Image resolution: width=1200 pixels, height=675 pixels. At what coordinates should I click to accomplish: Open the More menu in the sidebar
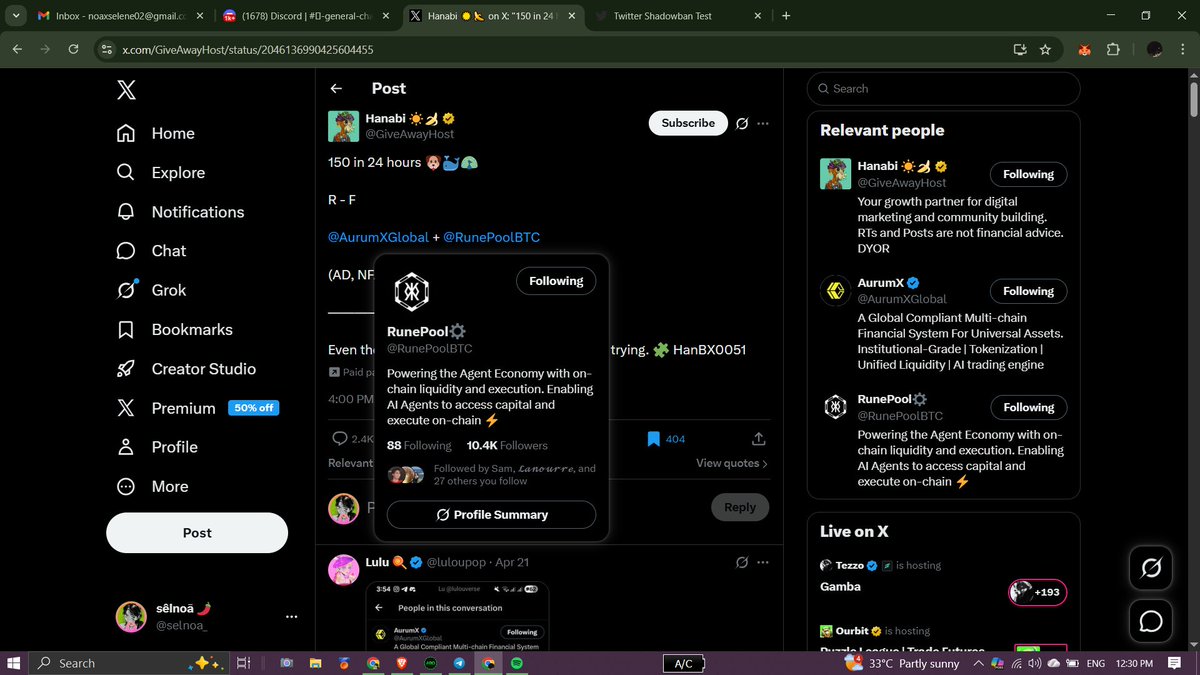click(152, 487)
